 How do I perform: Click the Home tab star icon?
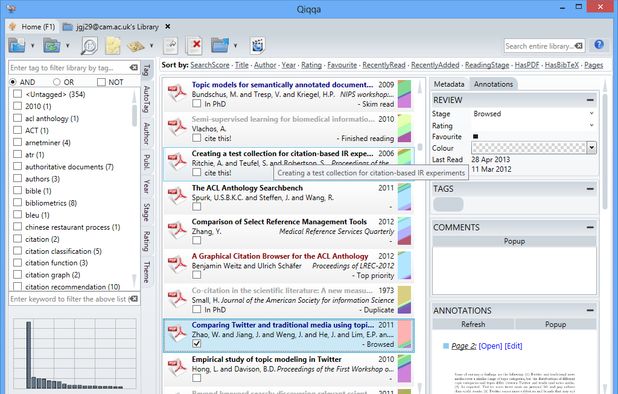tap(13, 27)
